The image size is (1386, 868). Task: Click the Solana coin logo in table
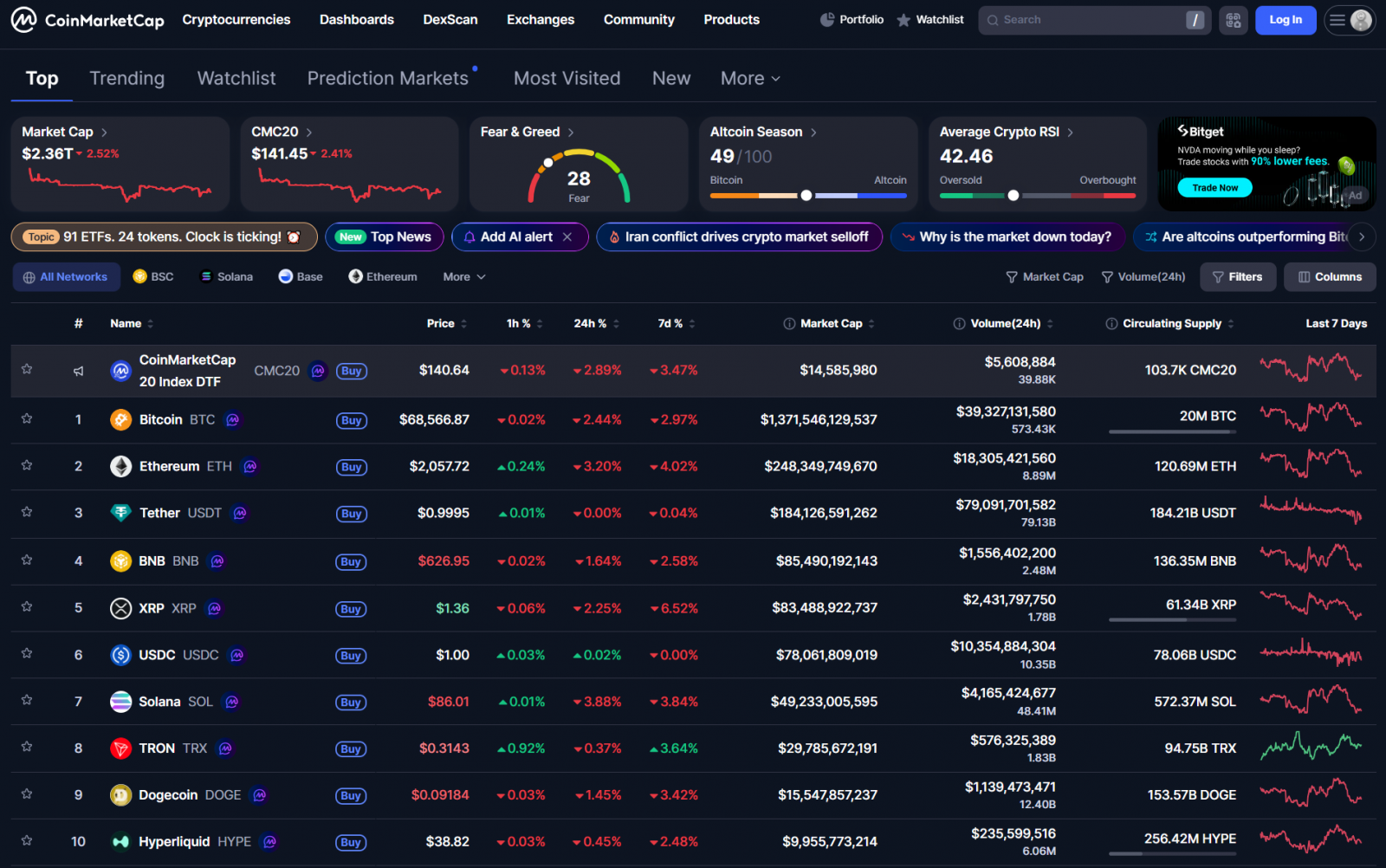click(x=120, y=702)
